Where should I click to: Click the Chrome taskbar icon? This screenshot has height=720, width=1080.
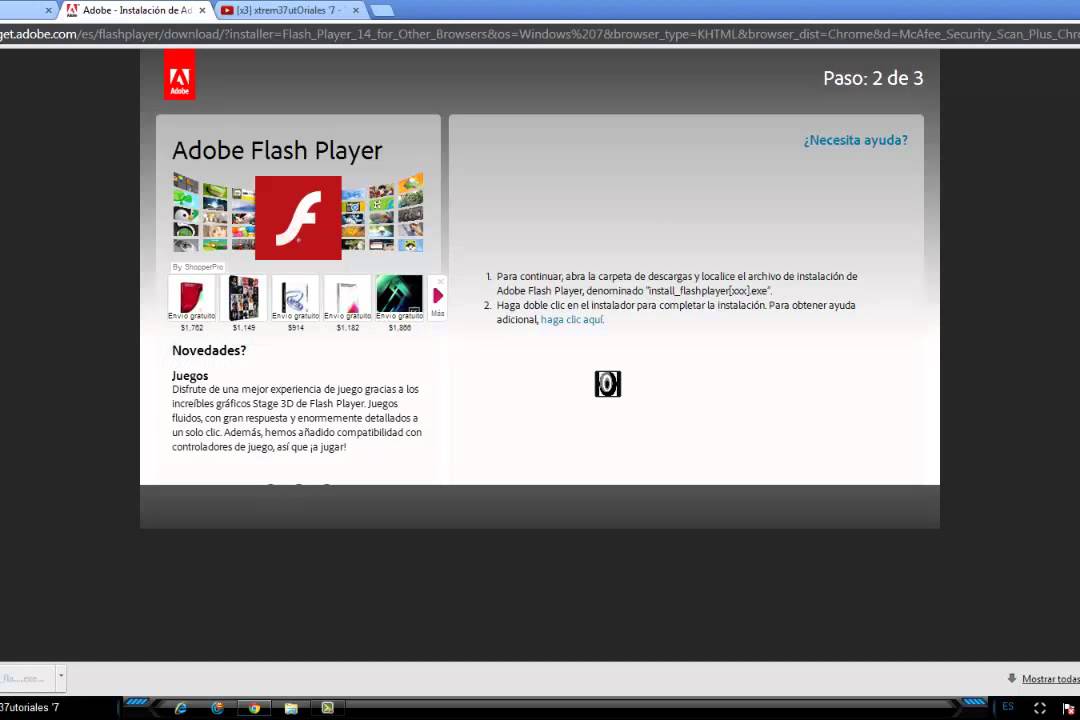(x=254, y=708)
